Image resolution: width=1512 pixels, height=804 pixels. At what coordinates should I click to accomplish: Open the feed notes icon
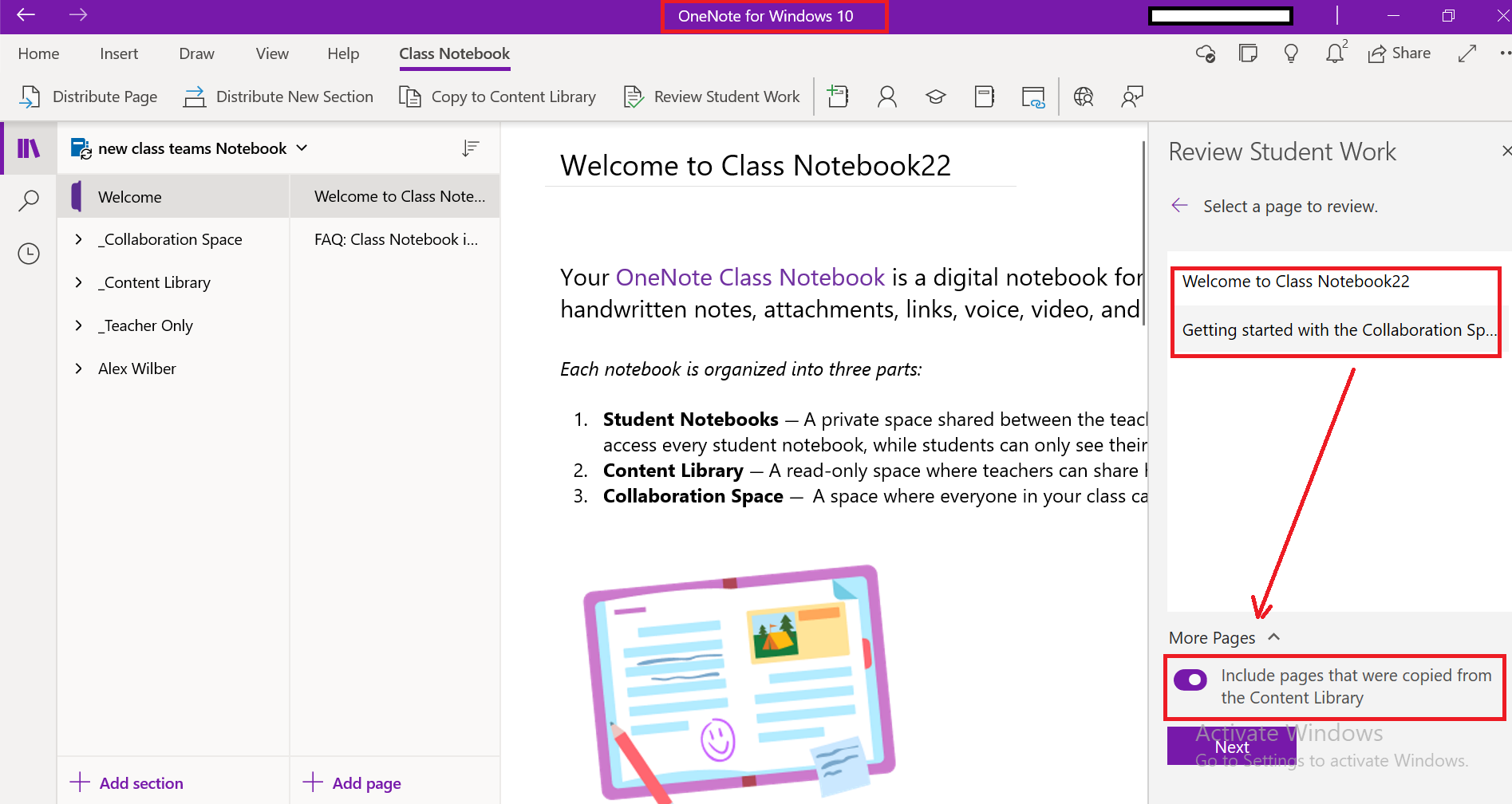[1248, 53]
